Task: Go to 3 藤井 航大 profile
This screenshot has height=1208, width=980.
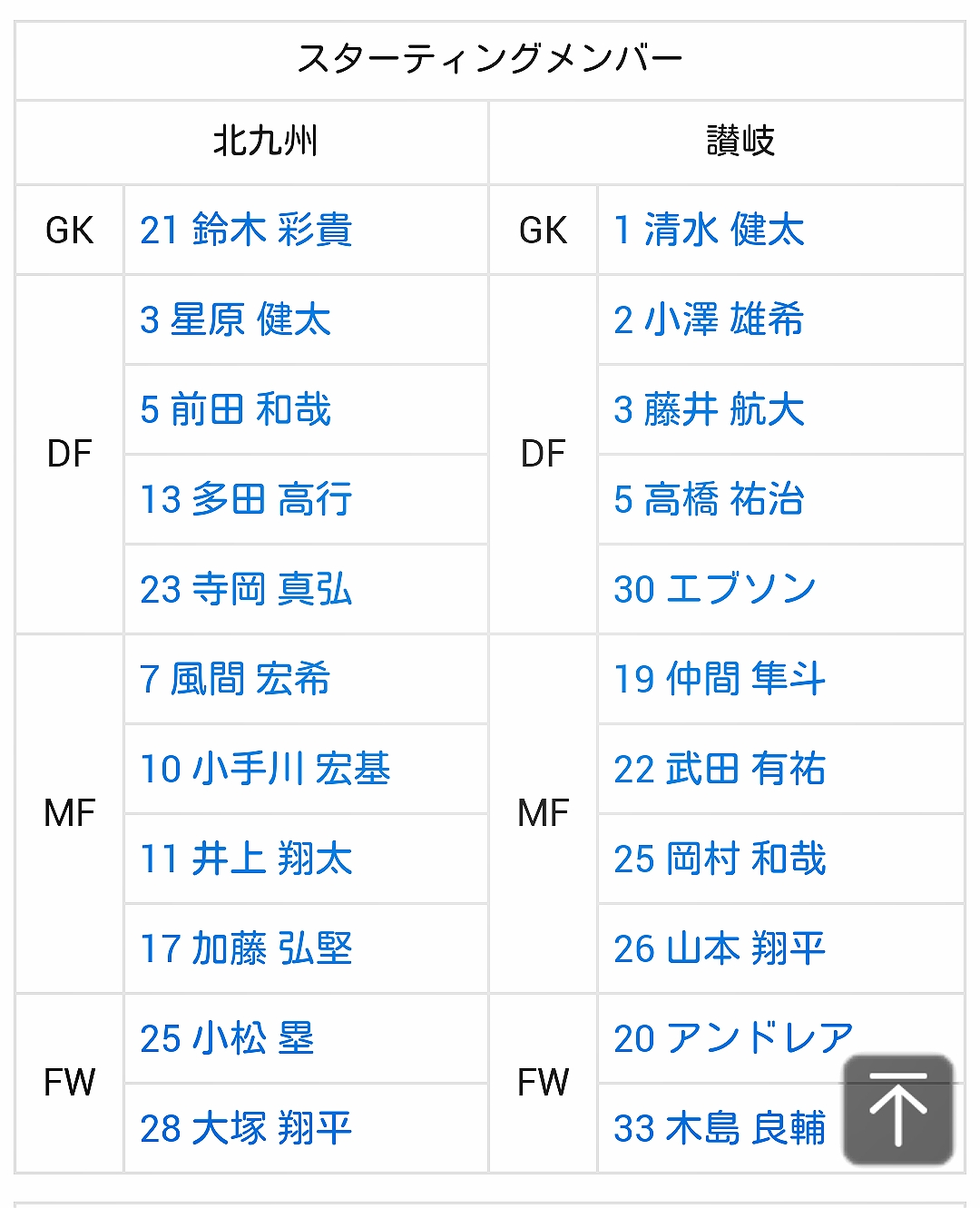Action: (x=709, y=409)
